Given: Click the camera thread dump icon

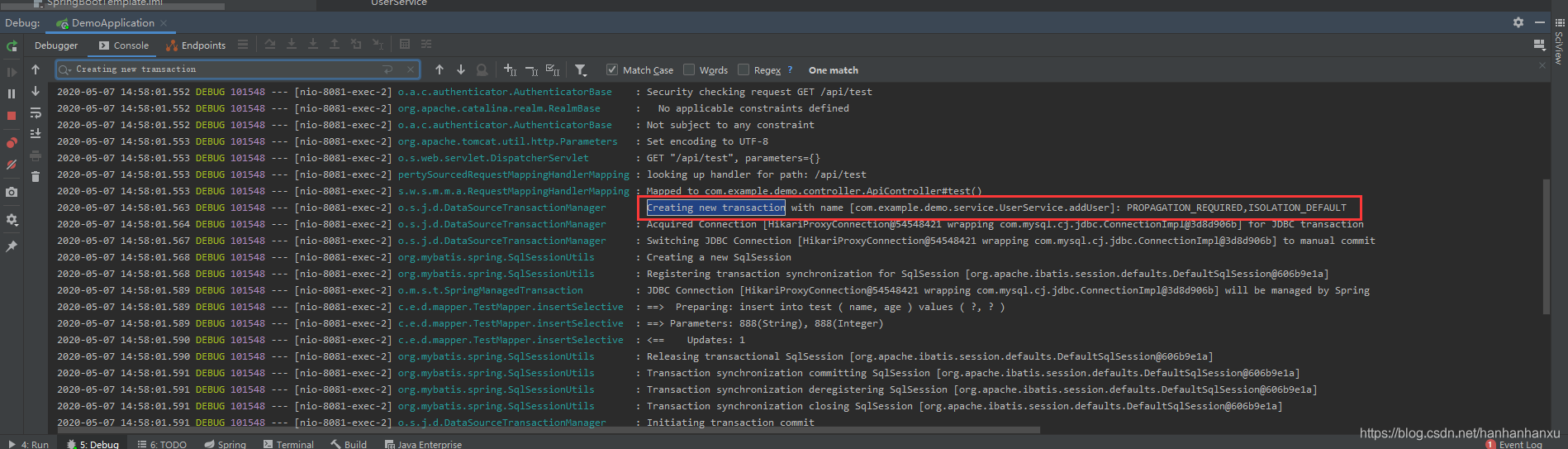Looking at the screenshot, I should coord(12,192).
